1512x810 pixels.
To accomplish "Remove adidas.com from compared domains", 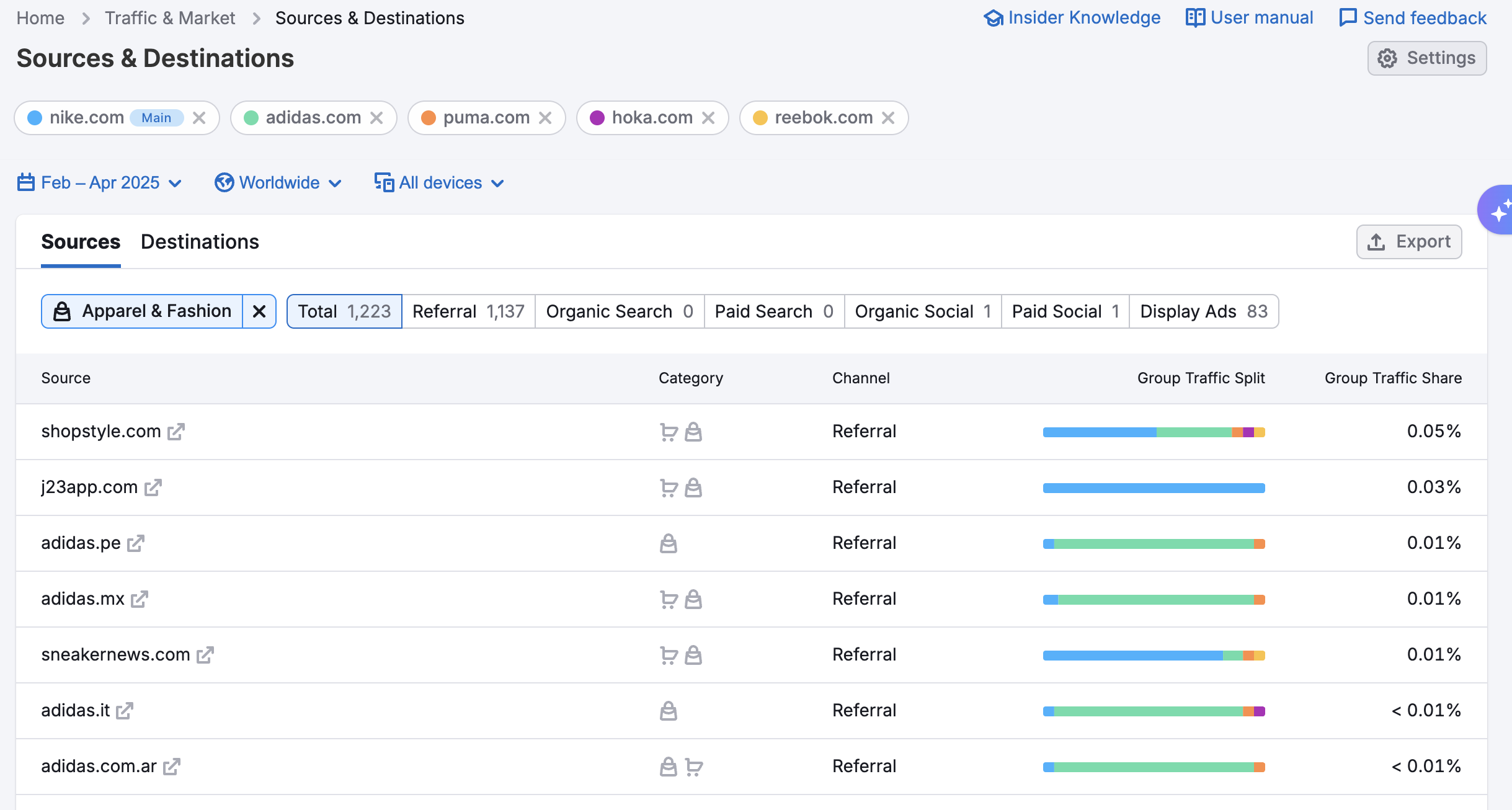I will pos(376,118).
